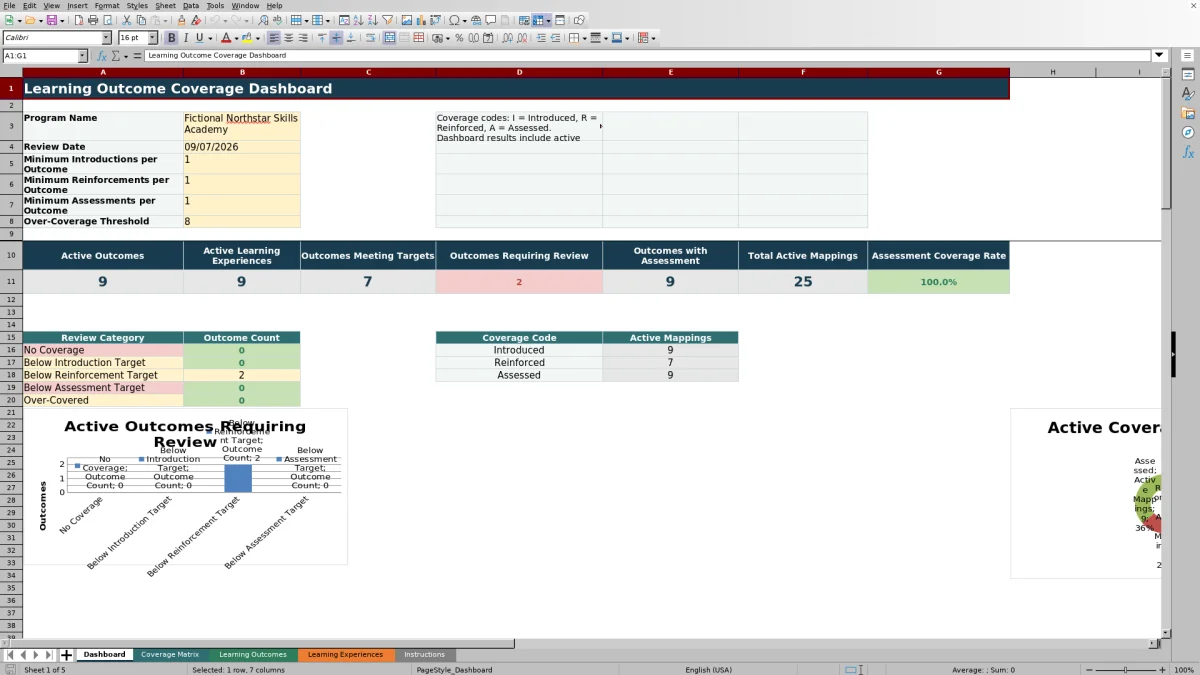Click the Add new sheet plus icon
This screenshot has width=1200, height=675.
pos(67,655)
